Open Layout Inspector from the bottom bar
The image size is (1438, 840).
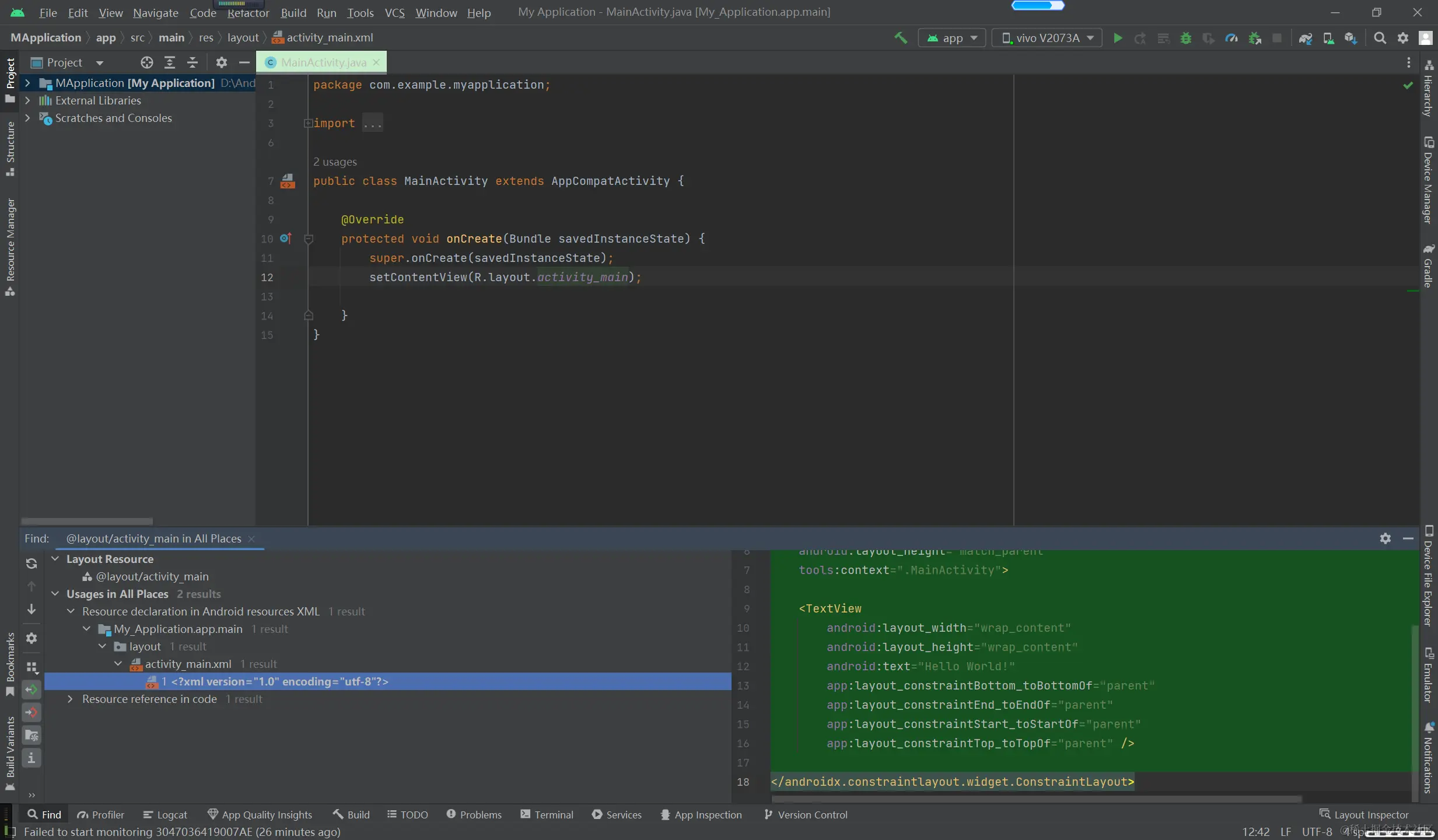tap(1364, 814)
